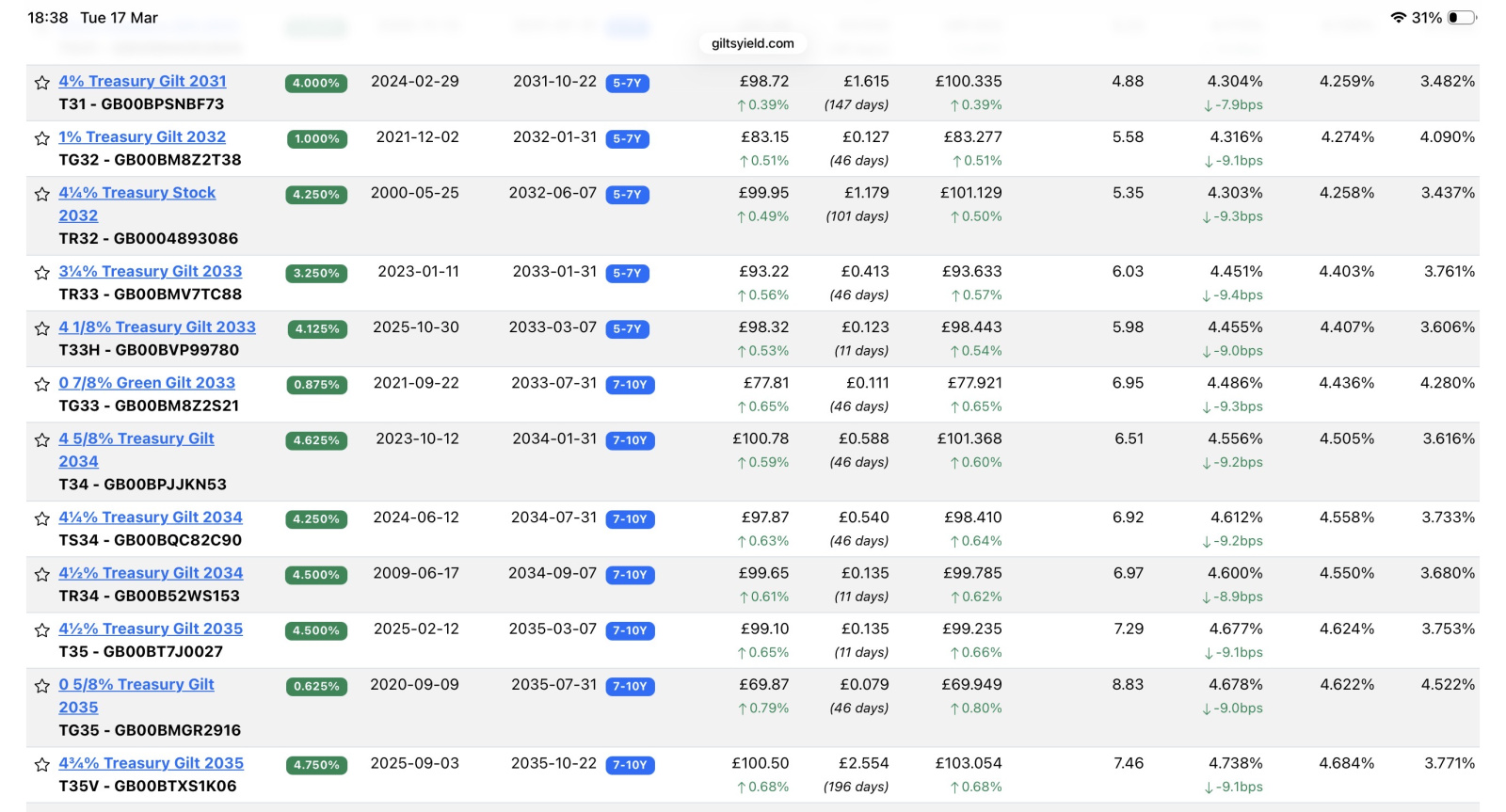Mark 4 1/8% Treasury Gilt 2033 as favorite
This screenshot has width=1506, height=812.
41,328
